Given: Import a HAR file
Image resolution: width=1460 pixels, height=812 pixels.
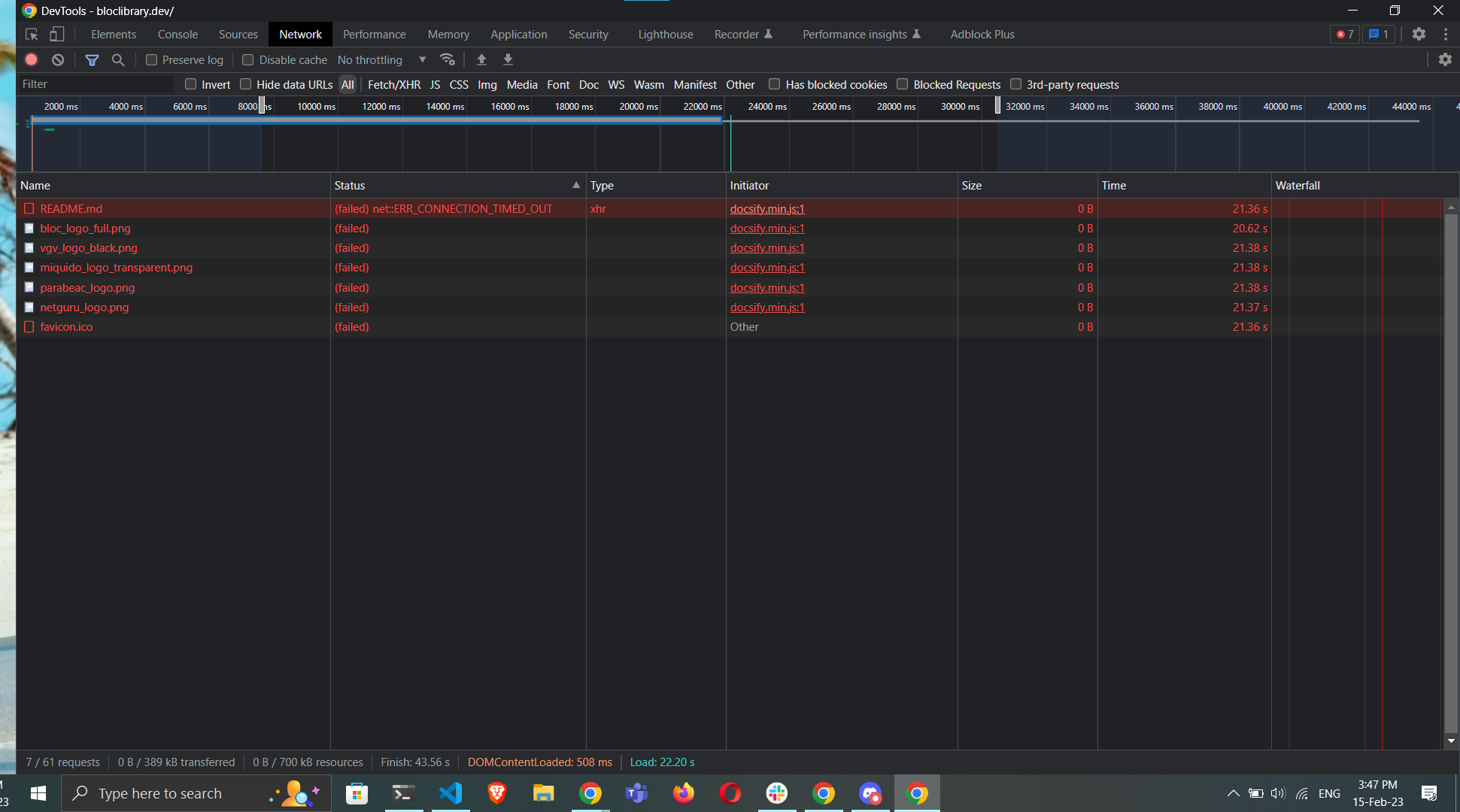Looking at the screenshot, I should (x=481, y=59).
